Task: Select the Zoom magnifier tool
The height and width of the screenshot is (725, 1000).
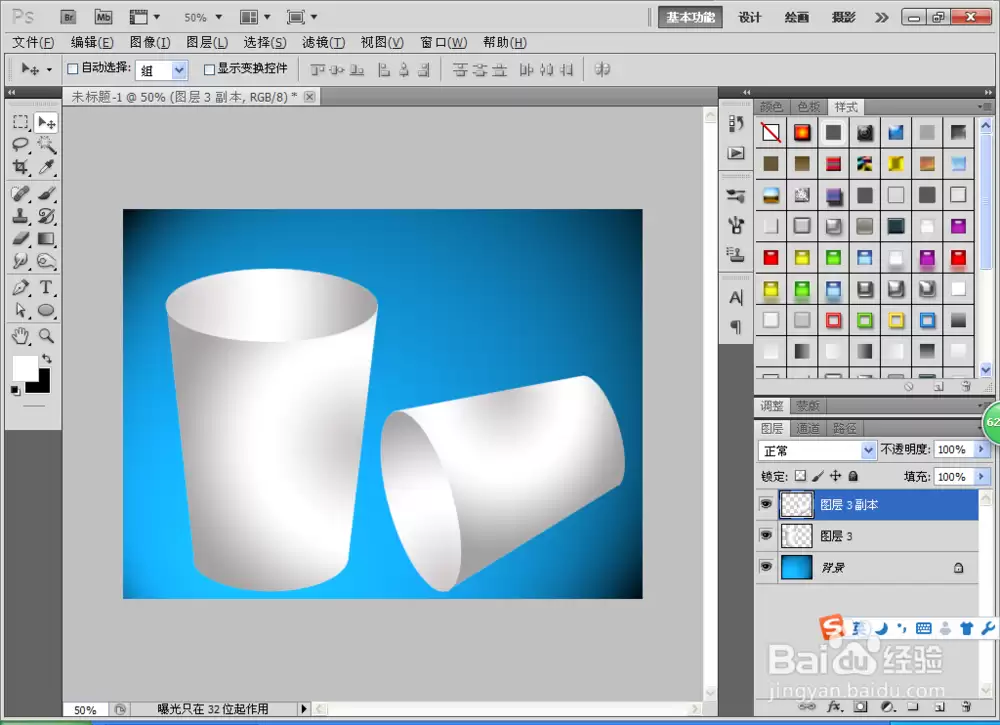Action: pyautogui.click(x=46, y=336)
